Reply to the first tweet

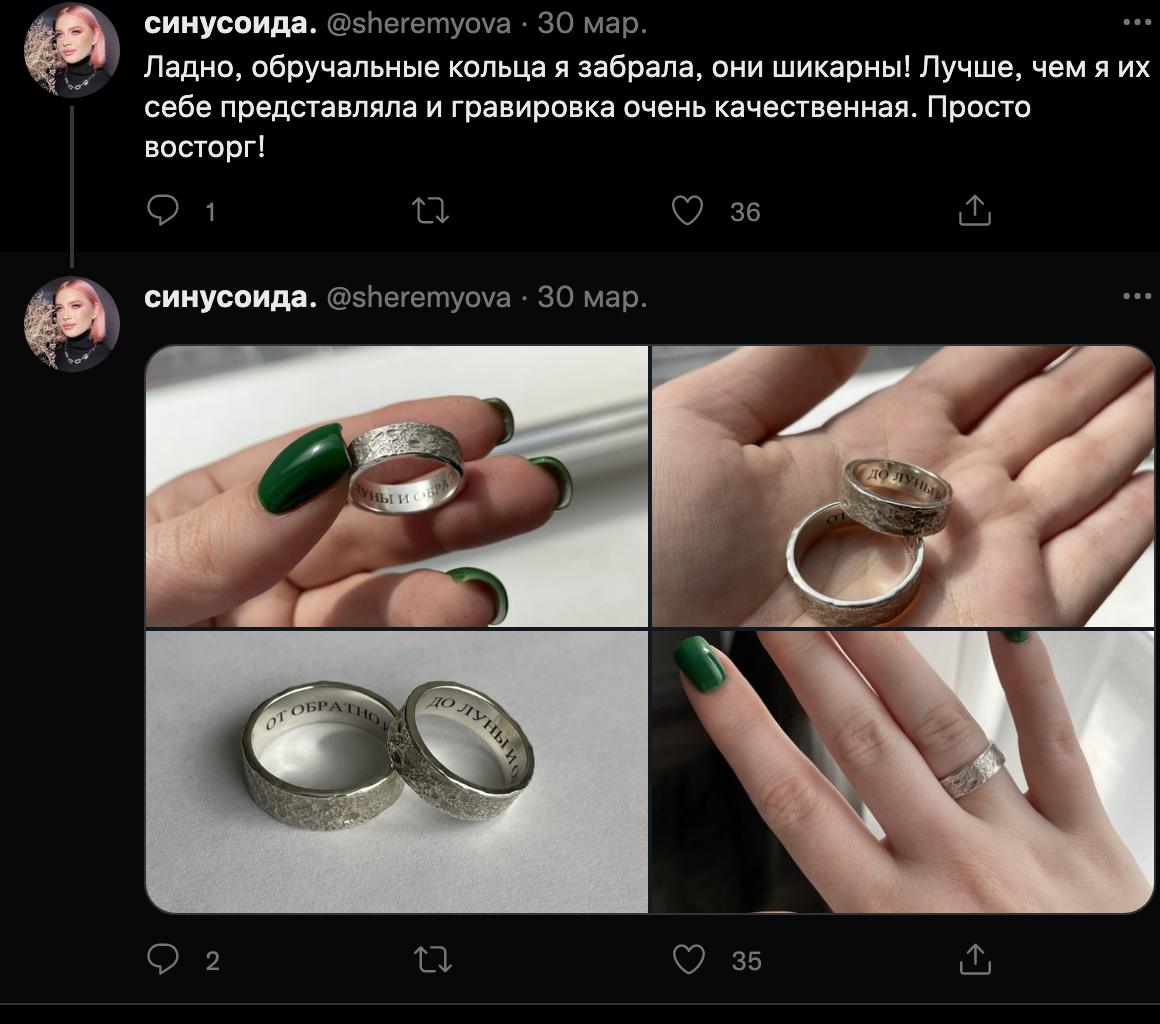point(164,211)
